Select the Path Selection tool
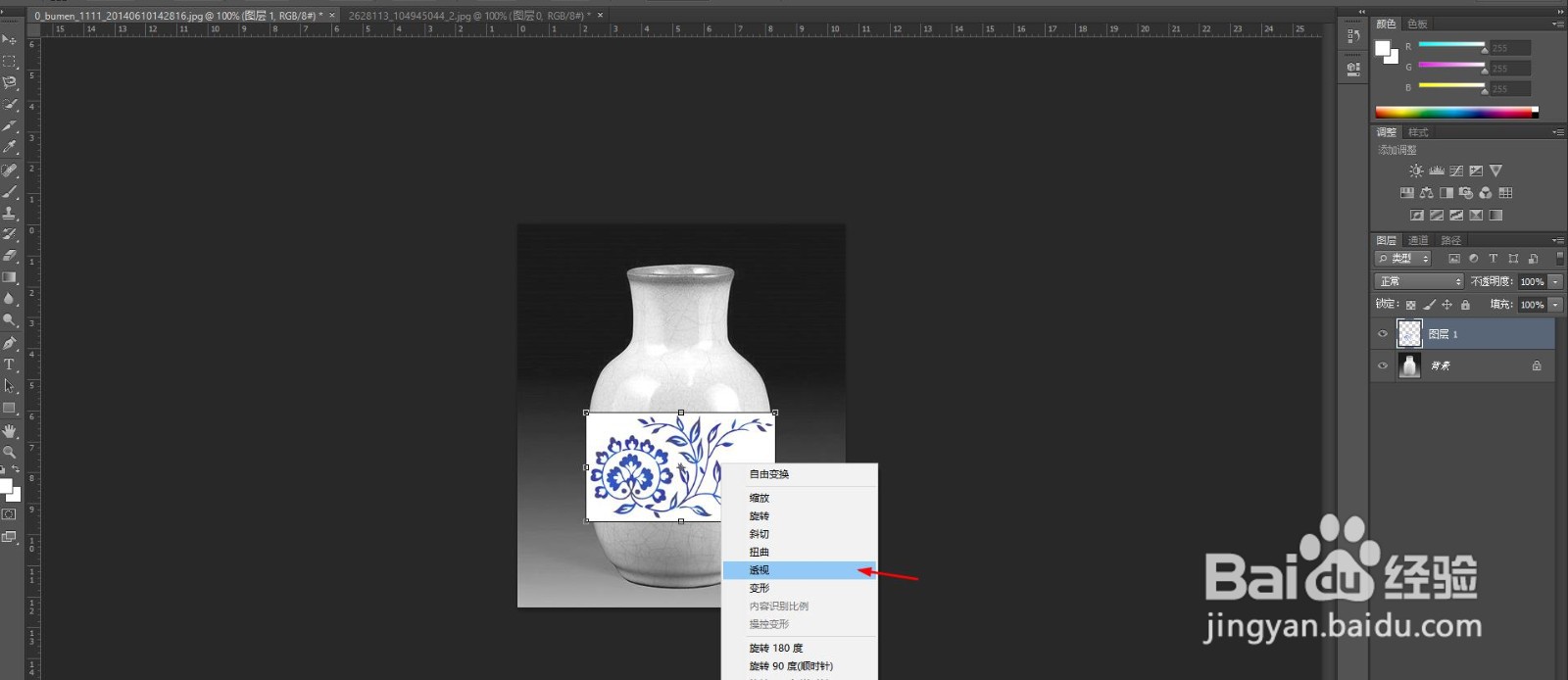Screen dimensions: 1568x680 click(x=10, y=386)
